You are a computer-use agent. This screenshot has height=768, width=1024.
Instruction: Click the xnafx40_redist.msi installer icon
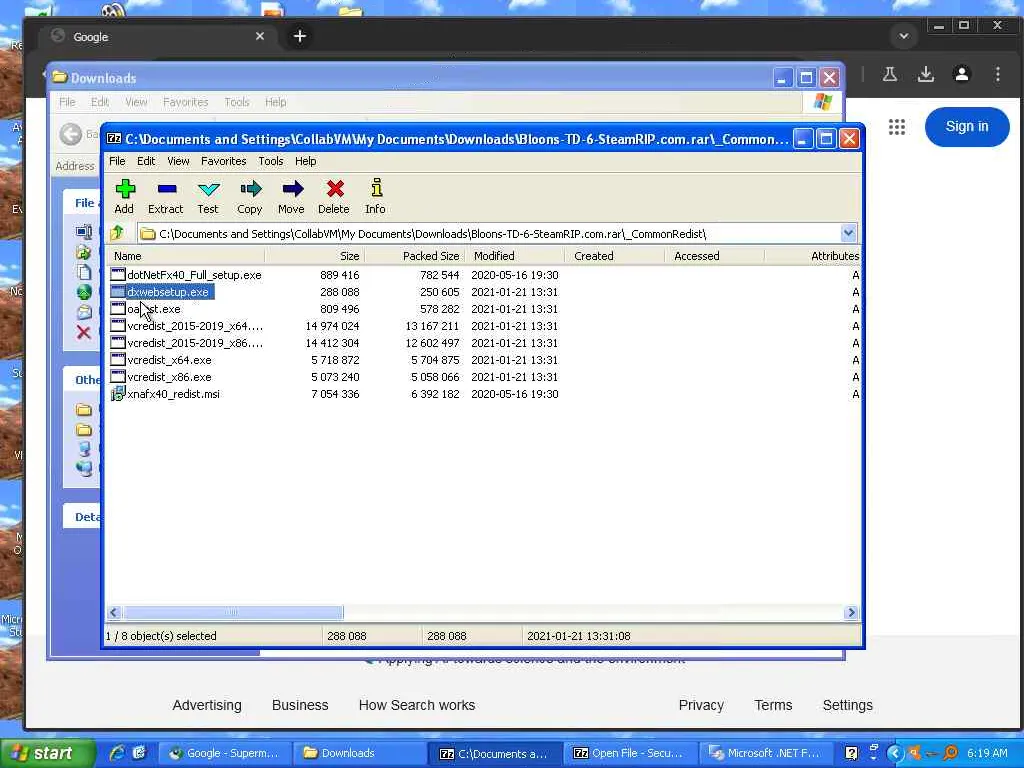pos(118,394)
